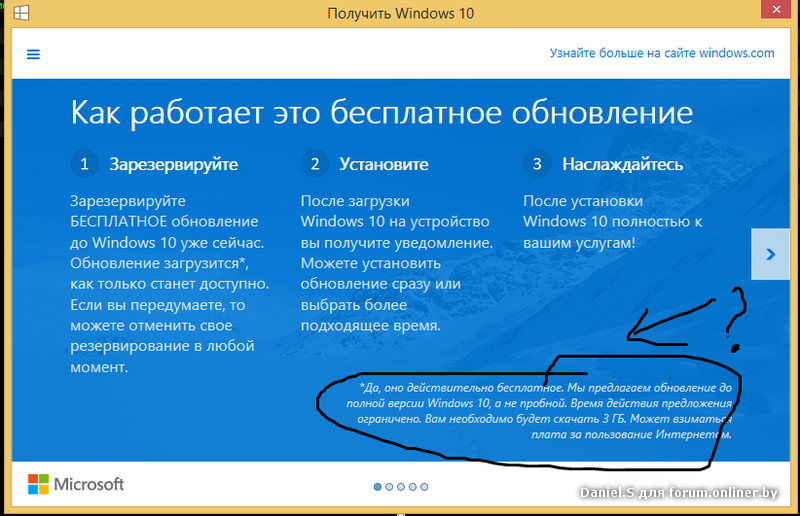Select the fifth page indicator dot
The width and height of the screenshot is (800, 516).
click(424, 487)
